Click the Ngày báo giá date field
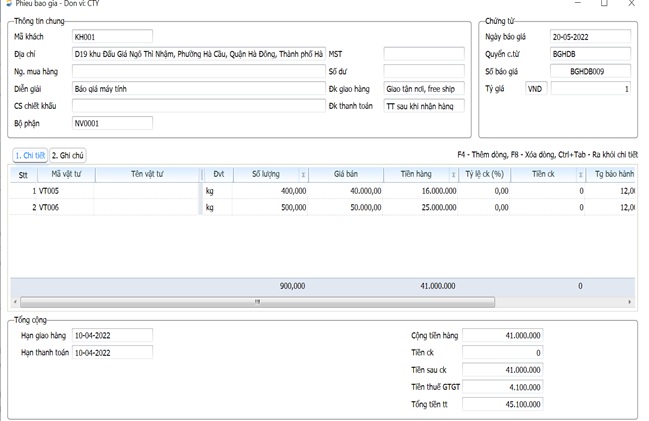This screenshot has height=421, width=649. [x=590, y=37]
